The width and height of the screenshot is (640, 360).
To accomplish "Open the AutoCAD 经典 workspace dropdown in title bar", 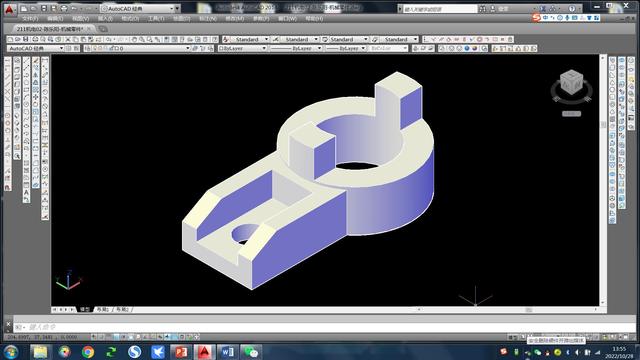I will (140, 8).
